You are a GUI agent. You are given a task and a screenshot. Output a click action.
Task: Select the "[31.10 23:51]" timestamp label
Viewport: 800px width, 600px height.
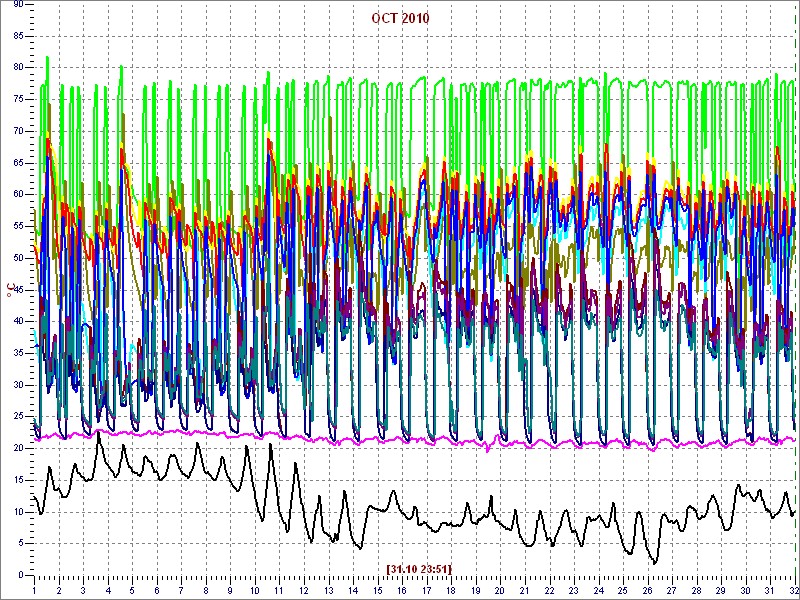[x=419, y=568]
